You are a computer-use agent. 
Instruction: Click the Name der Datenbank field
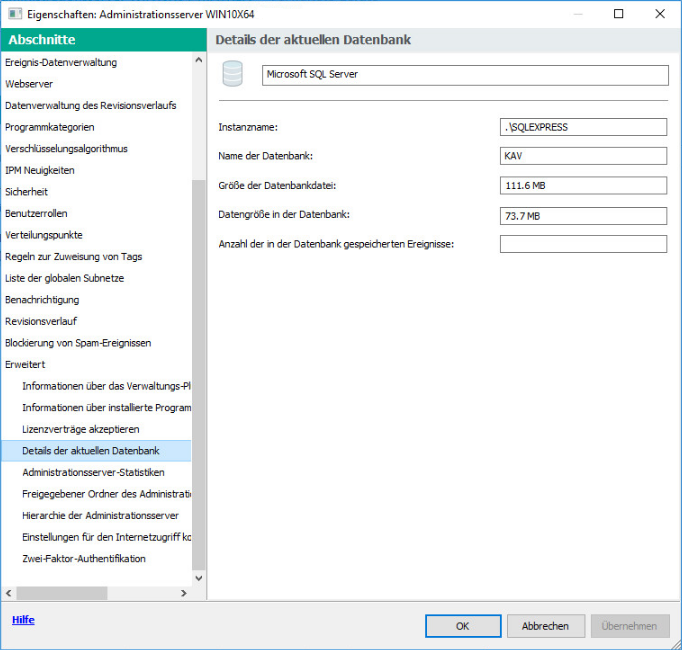(x=583, y=156)
